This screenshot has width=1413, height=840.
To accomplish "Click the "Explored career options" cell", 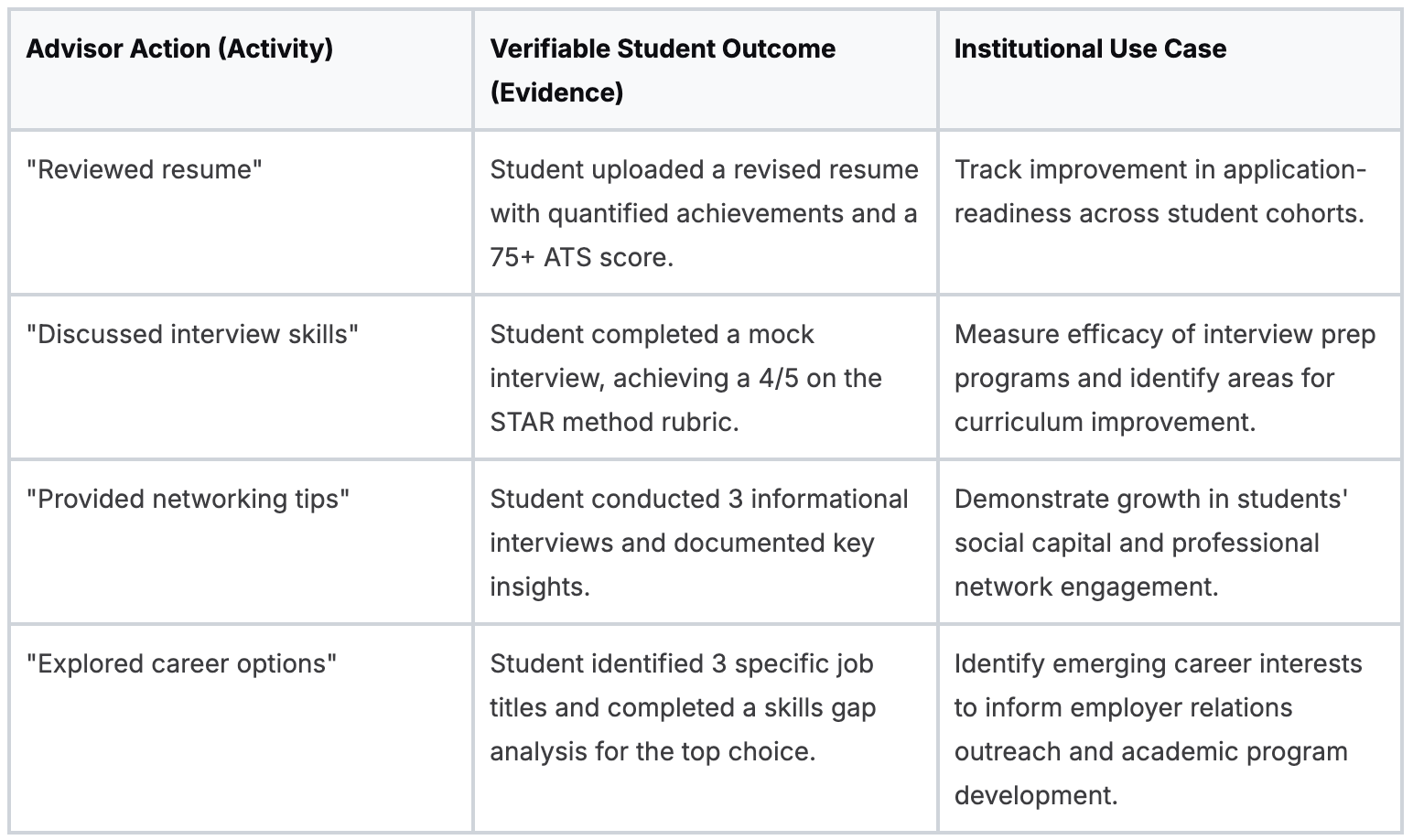I will pos(181,663).
